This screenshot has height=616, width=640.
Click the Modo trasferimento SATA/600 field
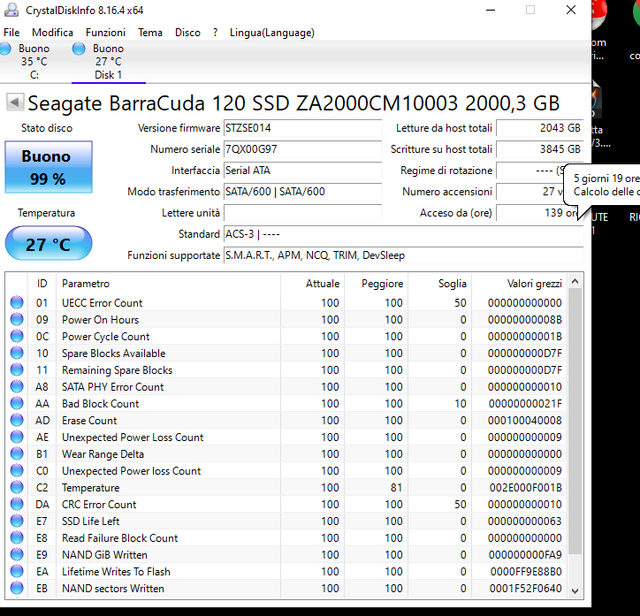[x=302, y=191]
